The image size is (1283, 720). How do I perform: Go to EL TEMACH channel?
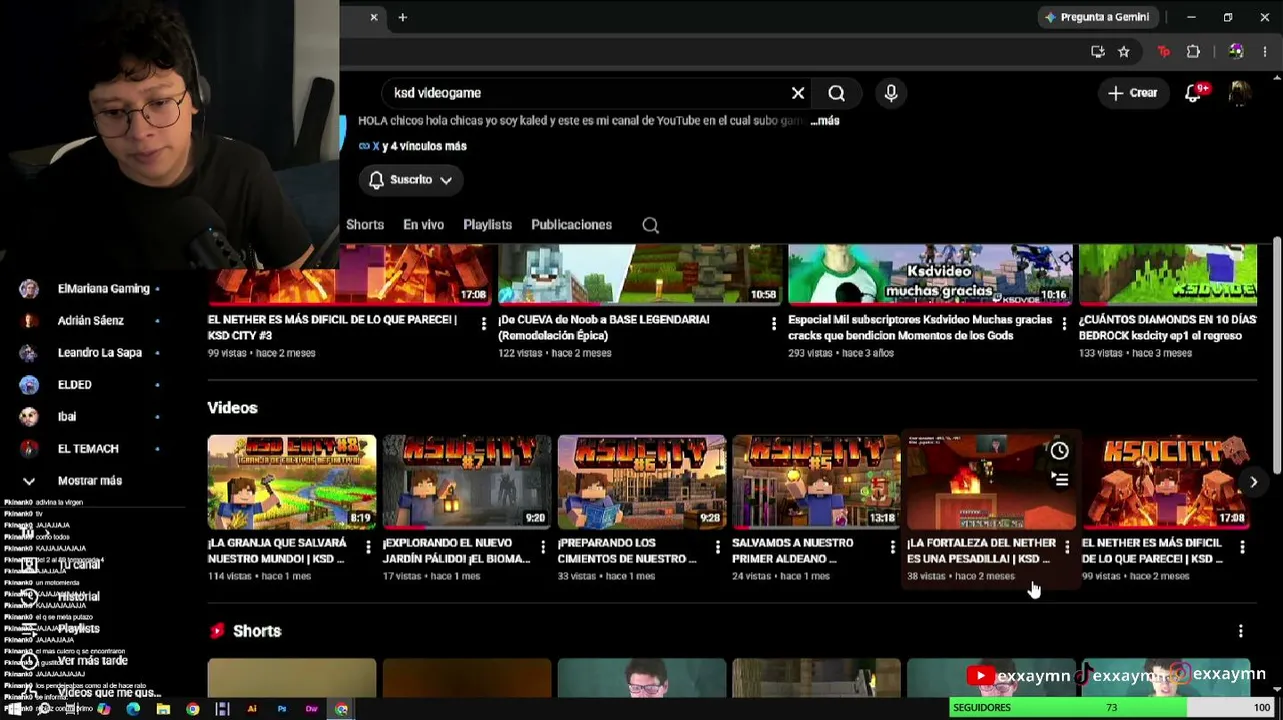90,449
